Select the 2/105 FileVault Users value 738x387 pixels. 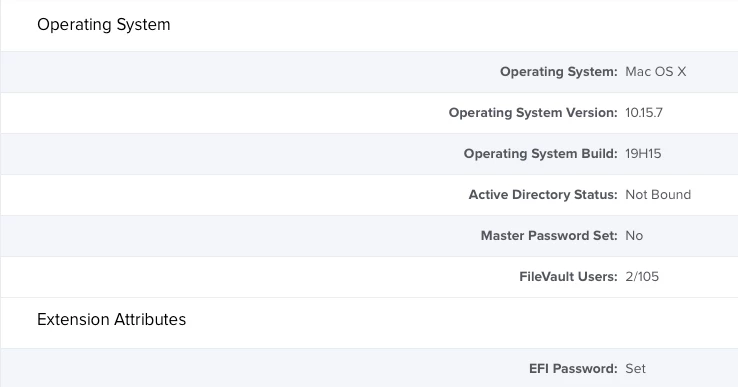[x=642, y=276]
